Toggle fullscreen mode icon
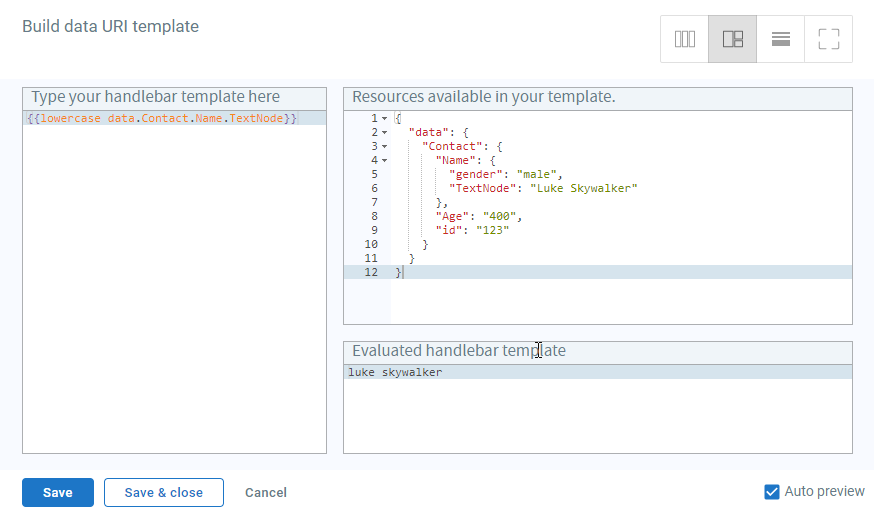This screenshot has height=522, width=874. click(x=828, y=39)
